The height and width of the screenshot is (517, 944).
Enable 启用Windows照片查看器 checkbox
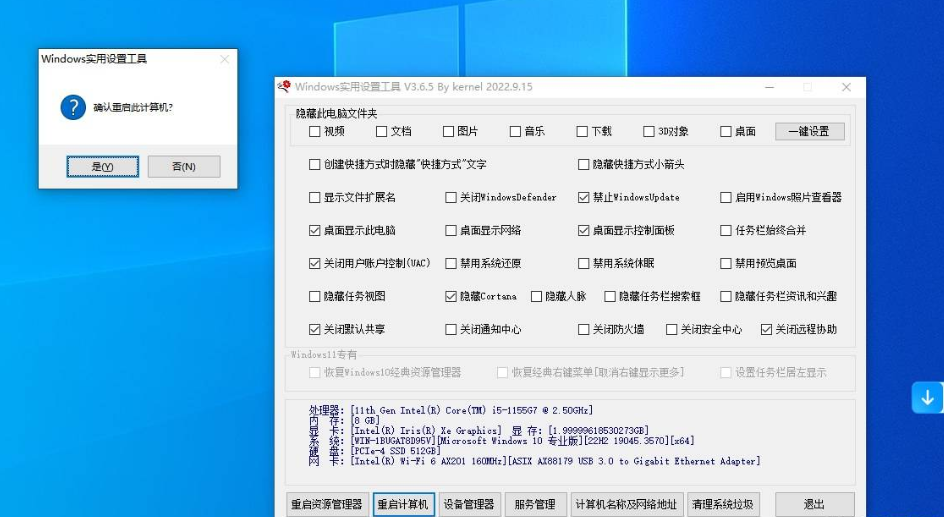(x=725, y=197)
